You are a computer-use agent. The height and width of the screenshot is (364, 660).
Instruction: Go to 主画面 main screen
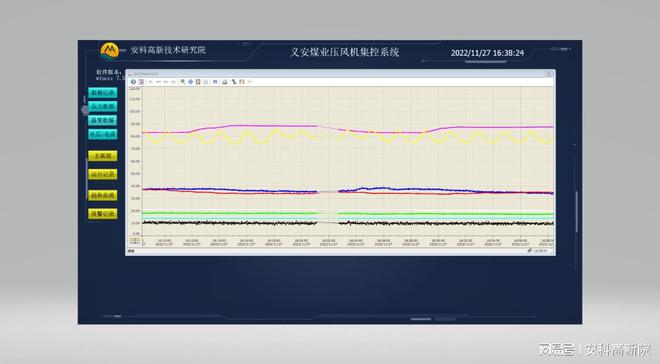[103, 156]
